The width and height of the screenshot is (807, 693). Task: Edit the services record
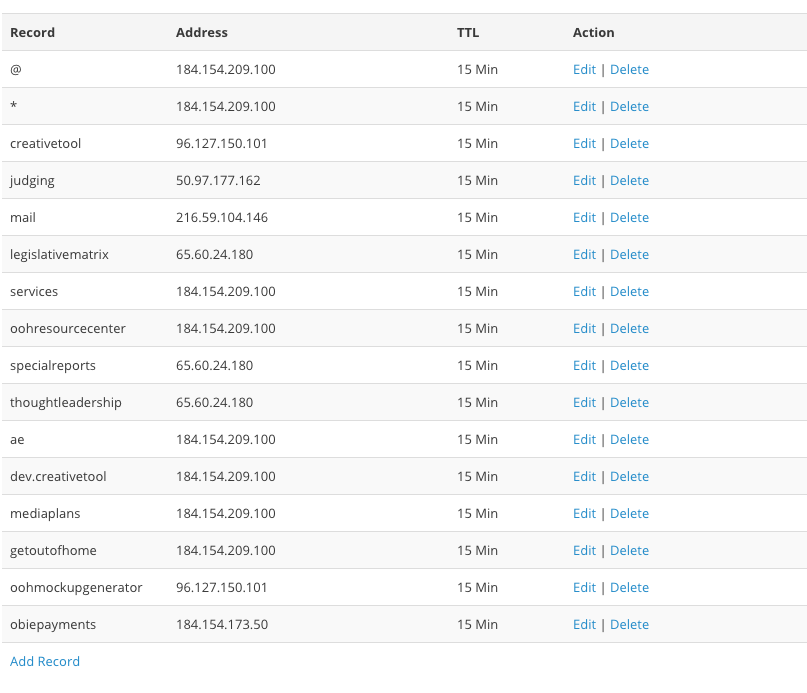(x=584, y=292)
